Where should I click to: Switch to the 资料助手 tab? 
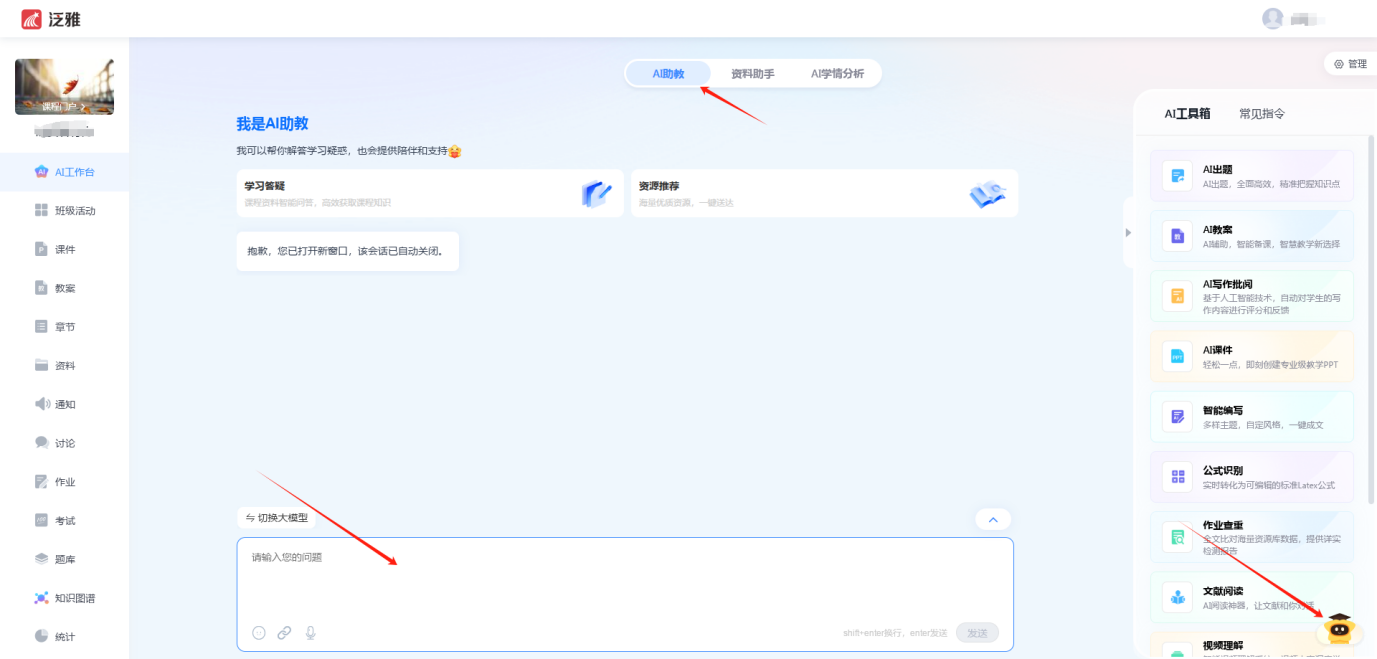752,74
